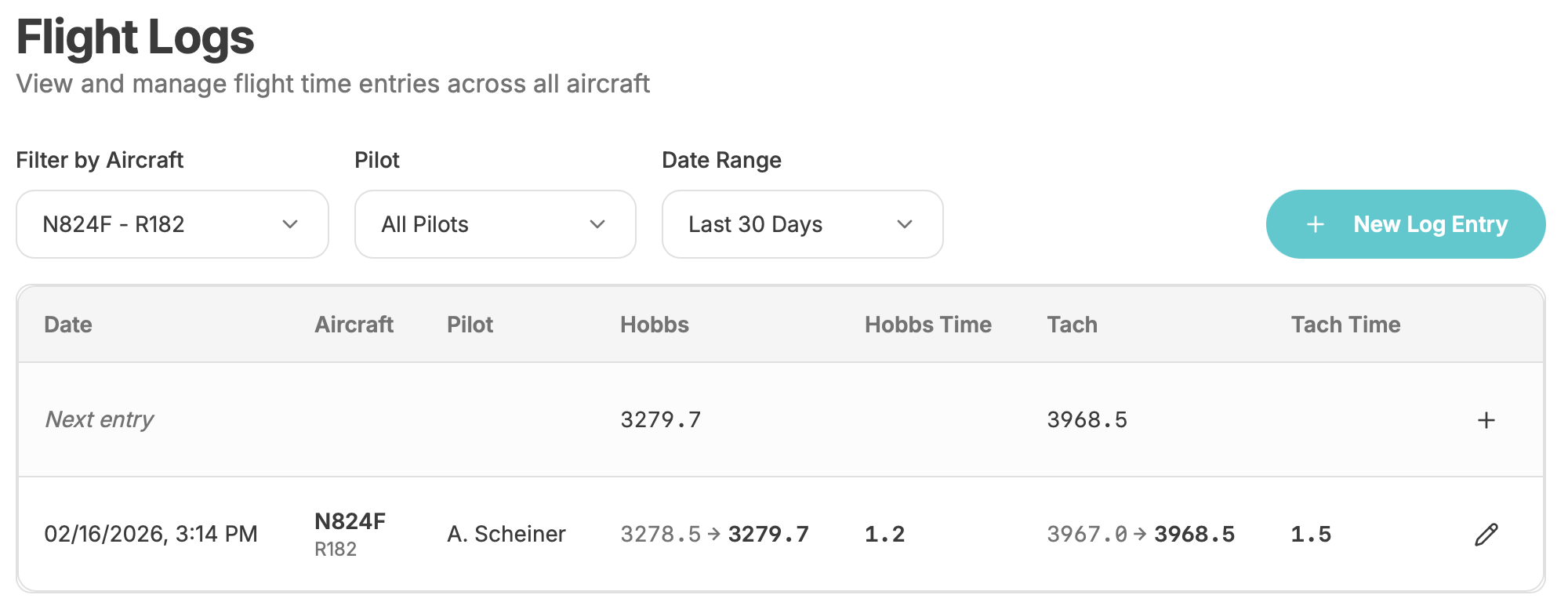The image size is (1568, 613).
Task: Open the Last 30 Days date range dropdown
Action: [802, 224]
